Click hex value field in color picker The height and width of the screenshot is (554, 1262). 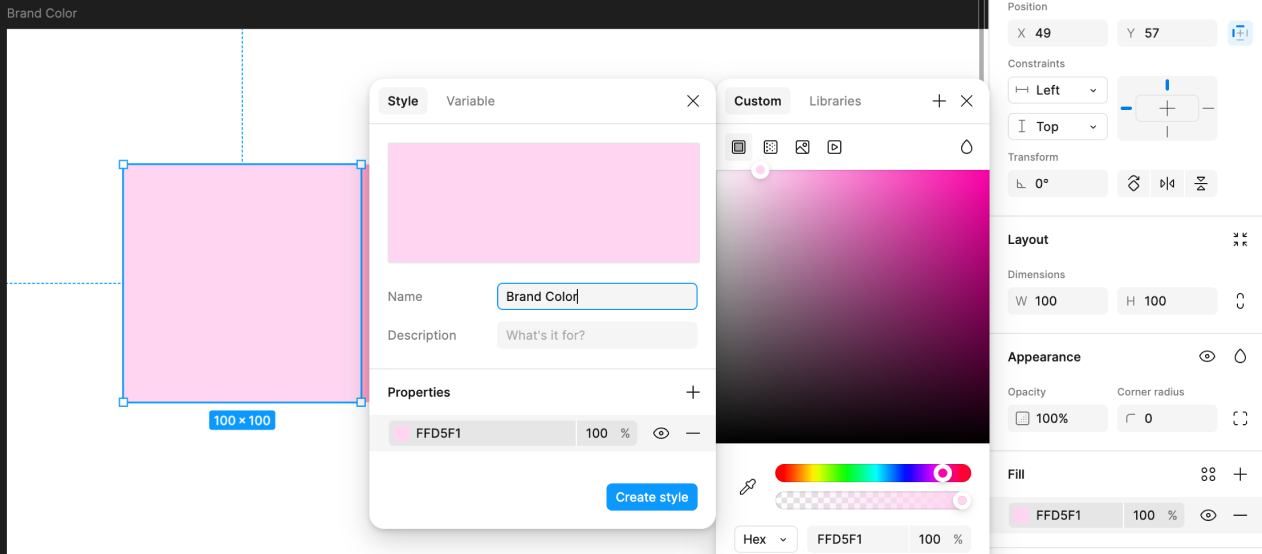click(x=857, y=539)
